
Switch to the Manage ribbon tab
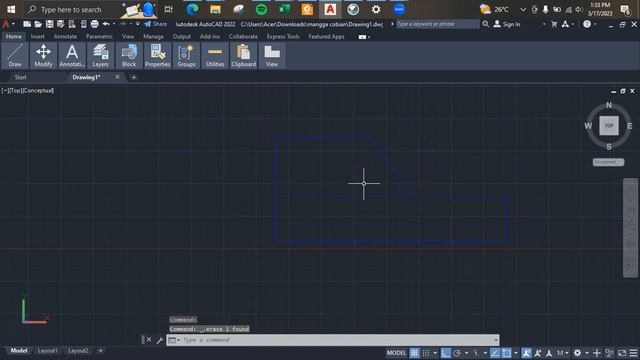[153, 36]
